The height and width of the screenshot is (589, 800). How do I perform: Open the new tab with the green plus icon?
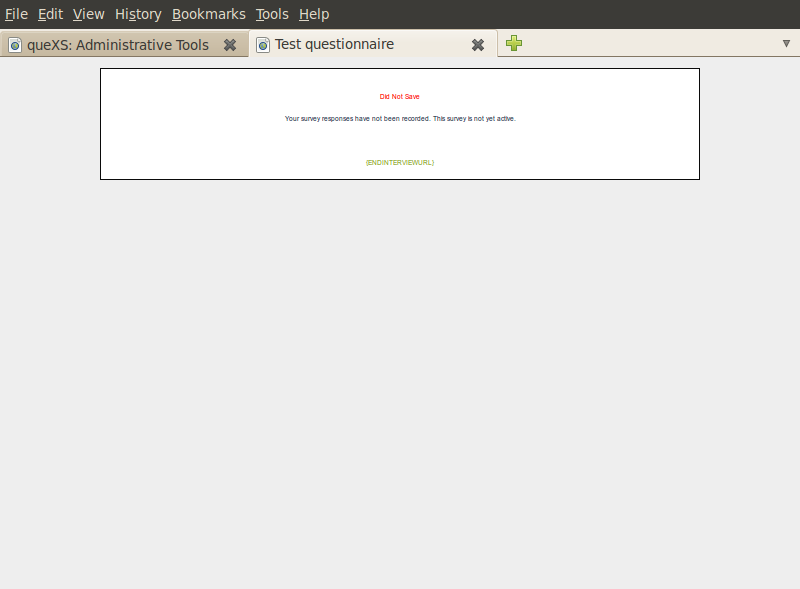click(514, 44)
